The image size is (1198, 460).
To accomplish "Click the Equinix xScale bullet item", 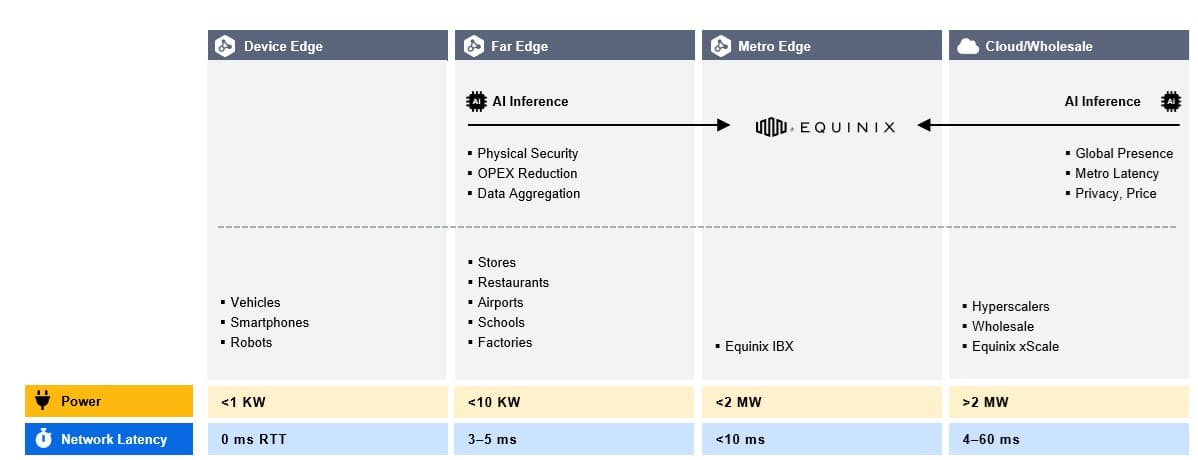I will pyautogui.click(x=1015, y=347).
